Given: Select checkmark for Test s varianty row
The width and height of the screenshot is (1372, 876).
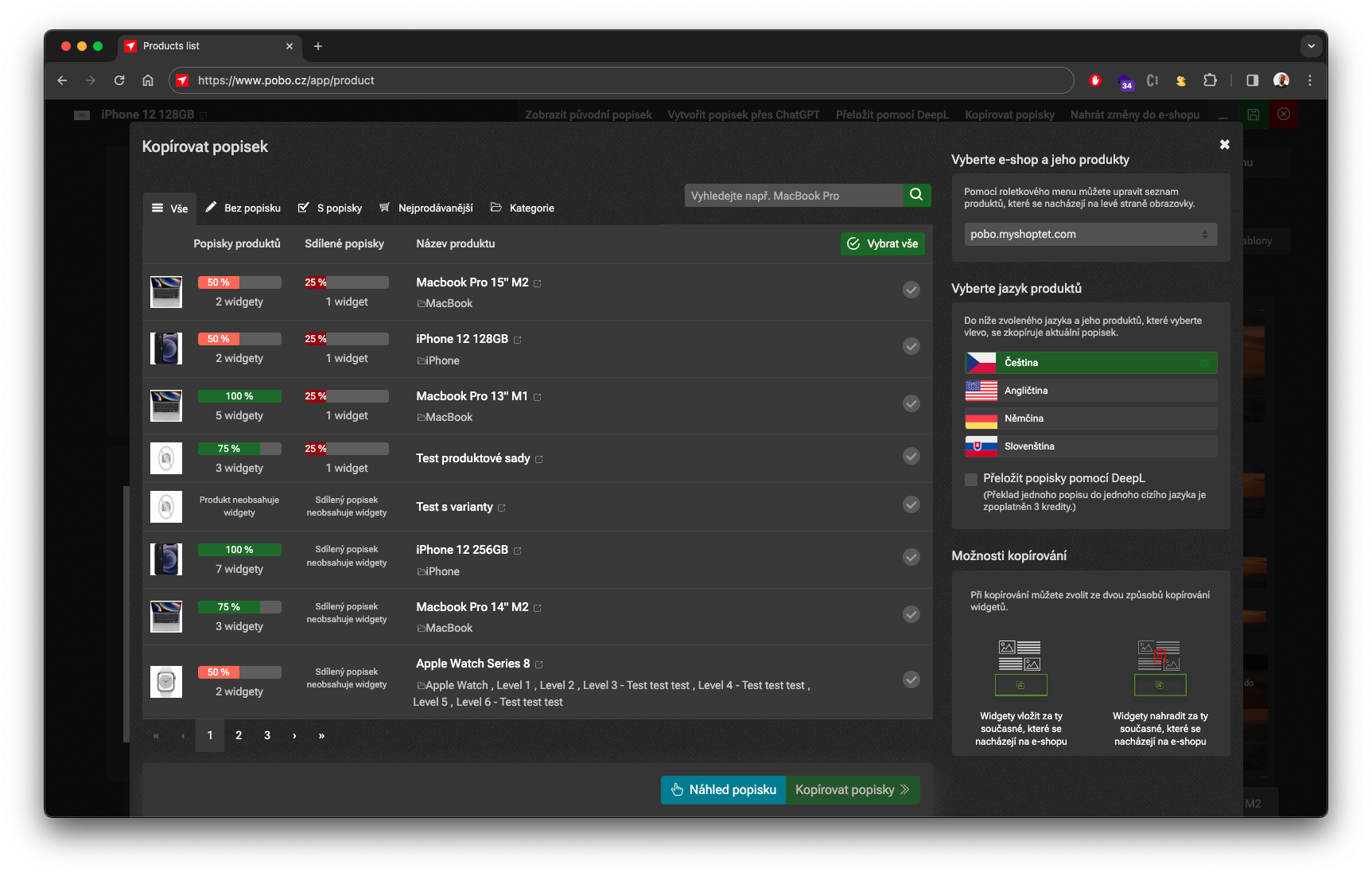Looking at the screenshot, I should [x=911, y=504].
